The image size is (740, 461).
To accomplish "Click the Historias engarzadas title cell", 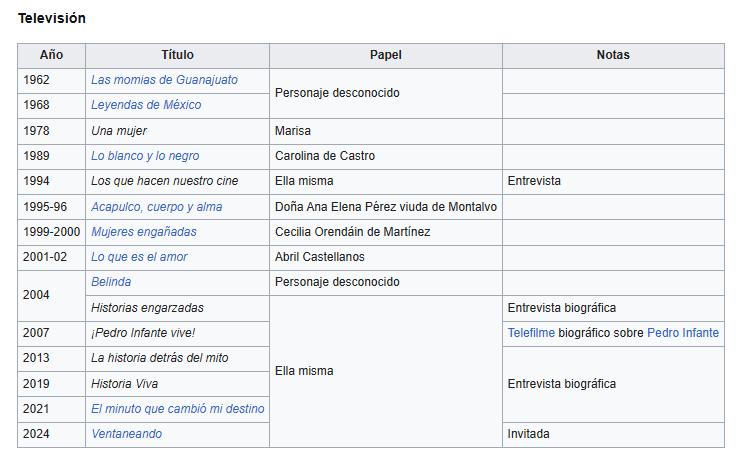I will point(177,308).
